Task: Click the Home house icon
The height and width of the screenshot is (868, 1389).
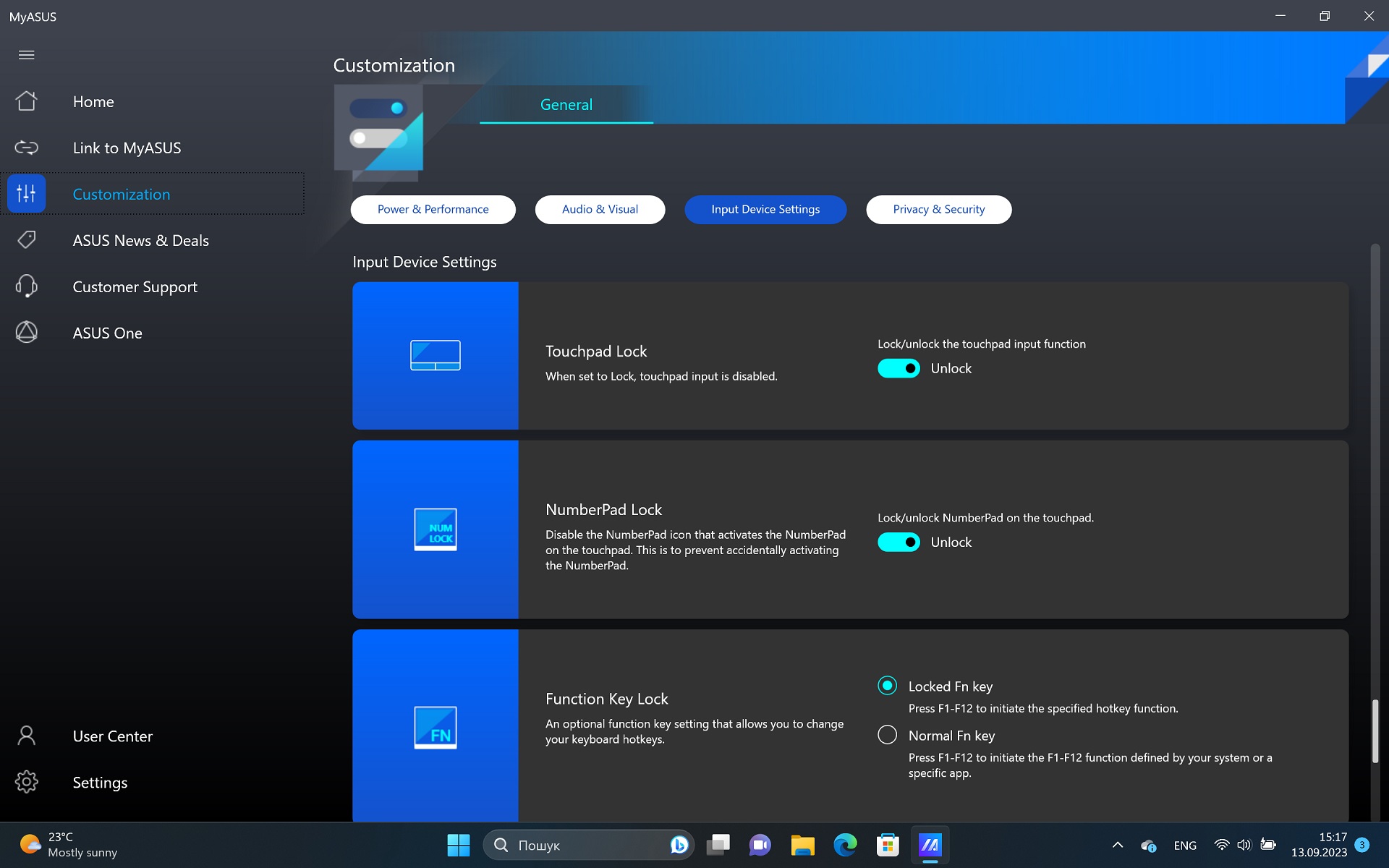Action: tap(27, 101)
